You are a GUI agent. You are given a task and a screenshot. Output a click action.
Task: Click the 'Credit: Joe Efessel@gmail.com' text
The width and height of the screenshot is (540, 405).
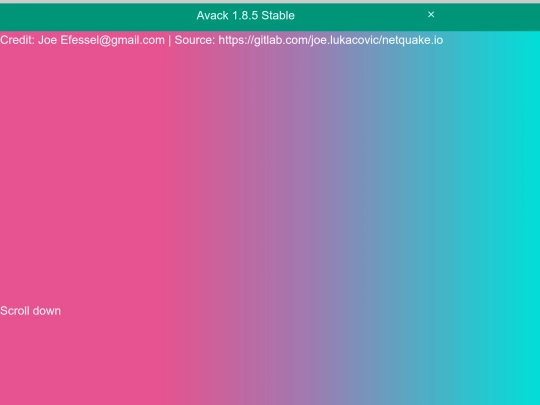coord(82,40)
